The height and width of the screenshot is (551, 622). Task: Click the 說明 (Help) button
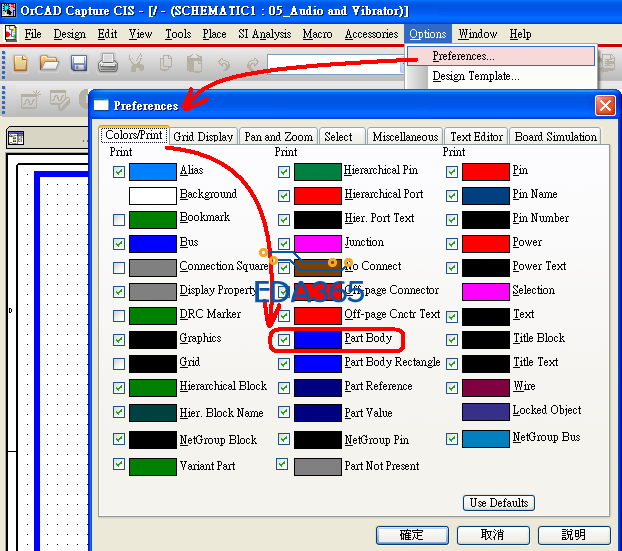coord(574,535)
